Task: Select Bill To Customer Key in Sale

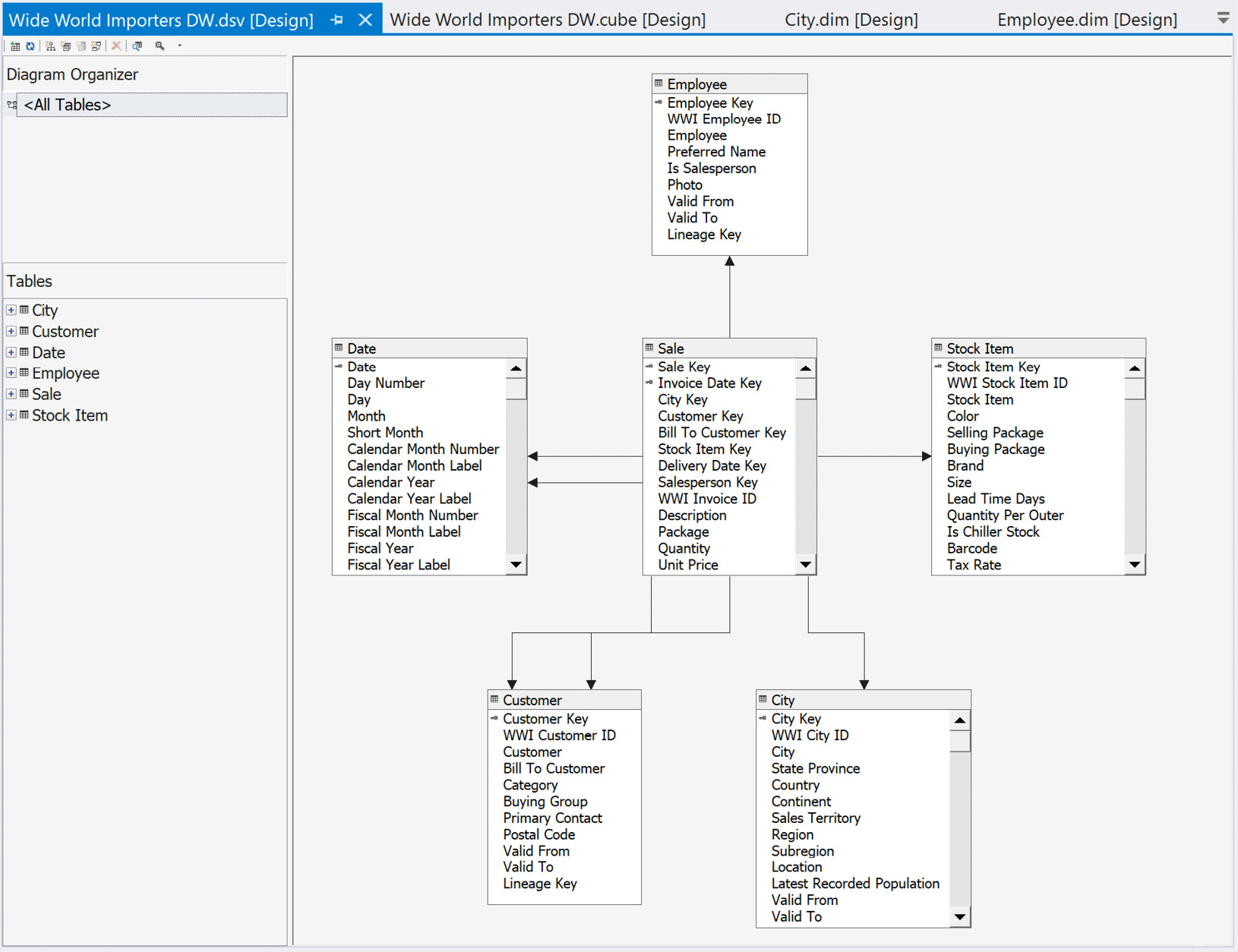Action: [722, 433]
